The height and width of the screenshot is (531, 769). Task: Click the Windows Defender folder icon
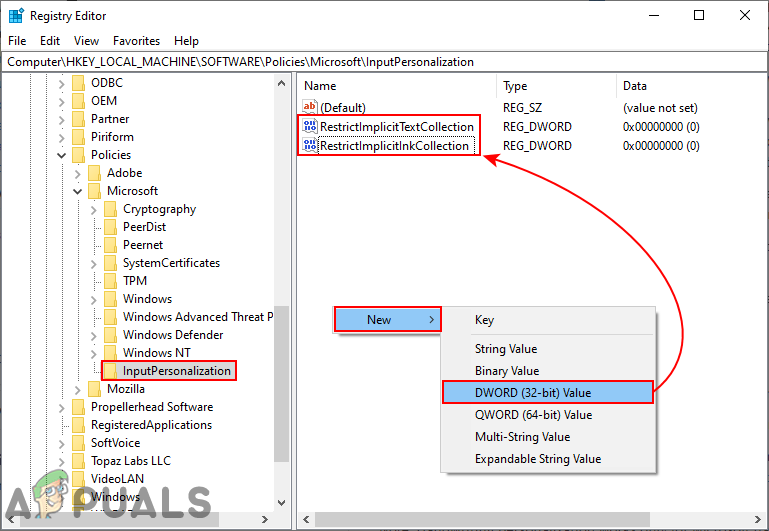[x=110, y=335]
